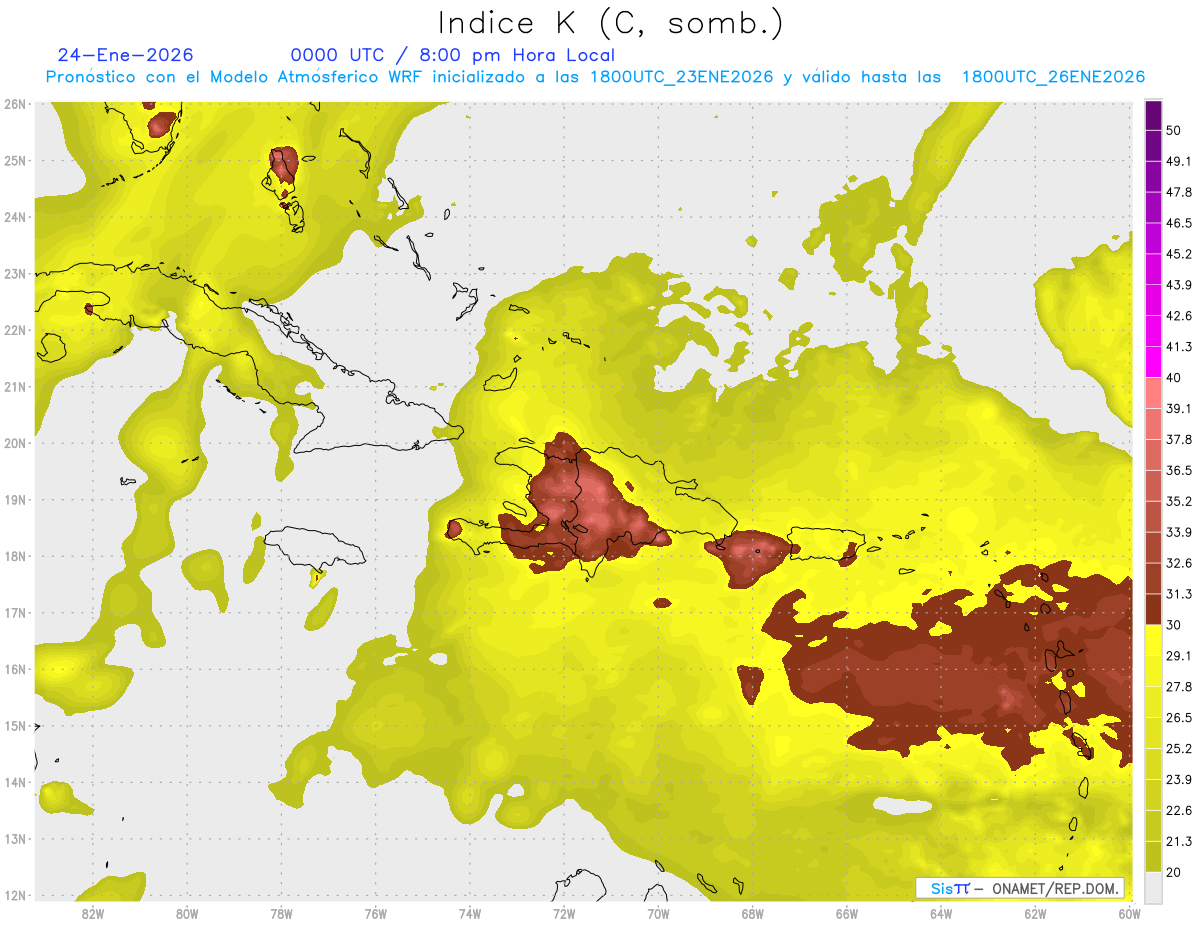Click the '19N' latitude label

pos(14,500)
